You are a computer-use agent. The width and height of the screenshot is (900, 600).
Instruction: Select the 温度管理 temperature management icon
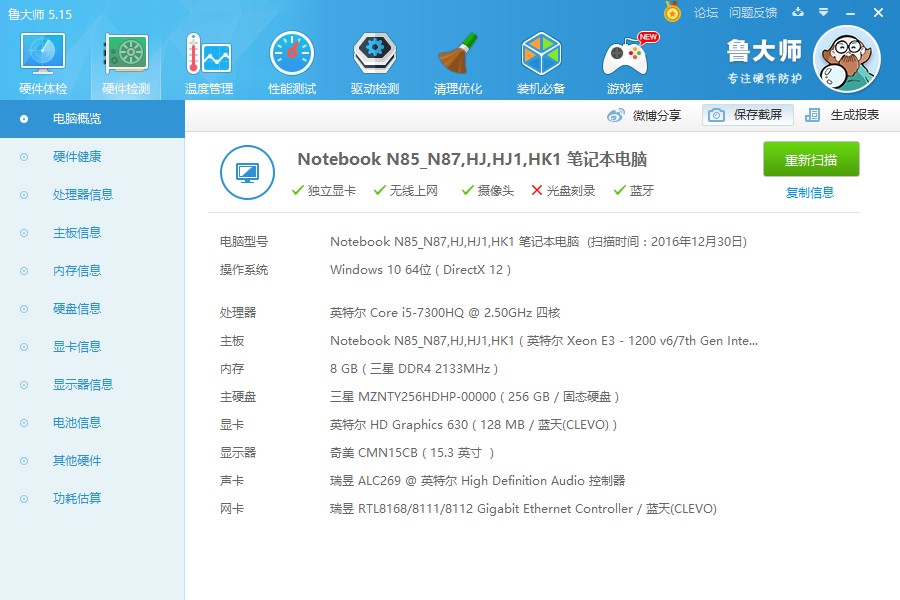pos(207,58)
